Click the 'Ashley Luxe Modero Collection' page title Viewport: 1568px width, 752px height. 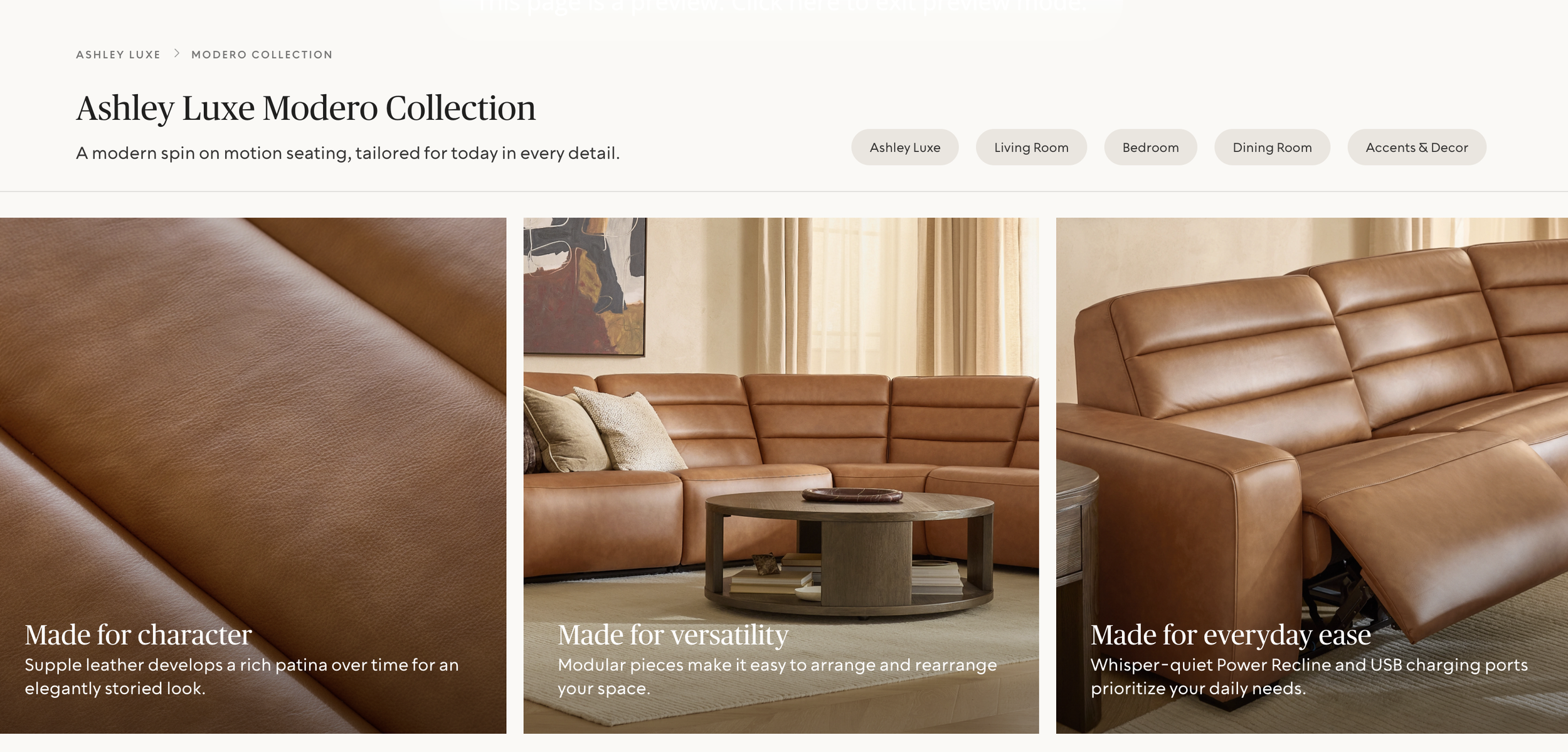(305, 108)
